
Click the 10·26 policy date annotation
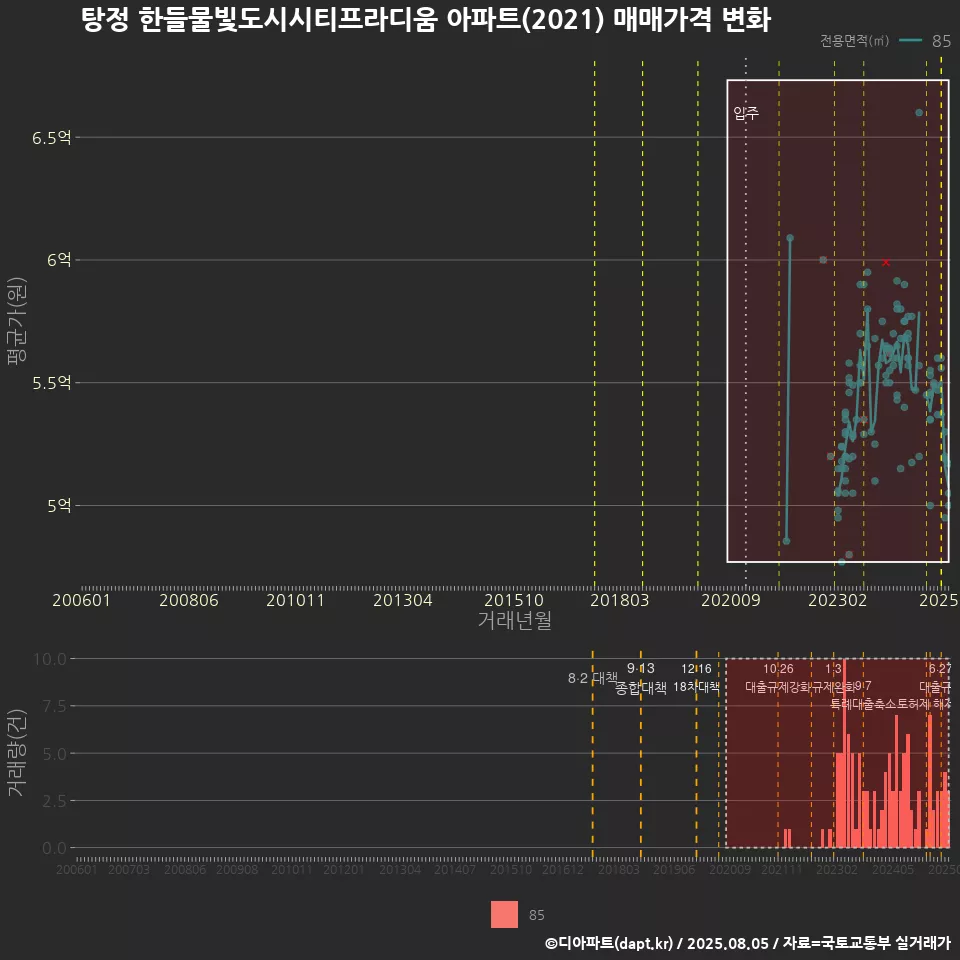[x=778, y=669]
